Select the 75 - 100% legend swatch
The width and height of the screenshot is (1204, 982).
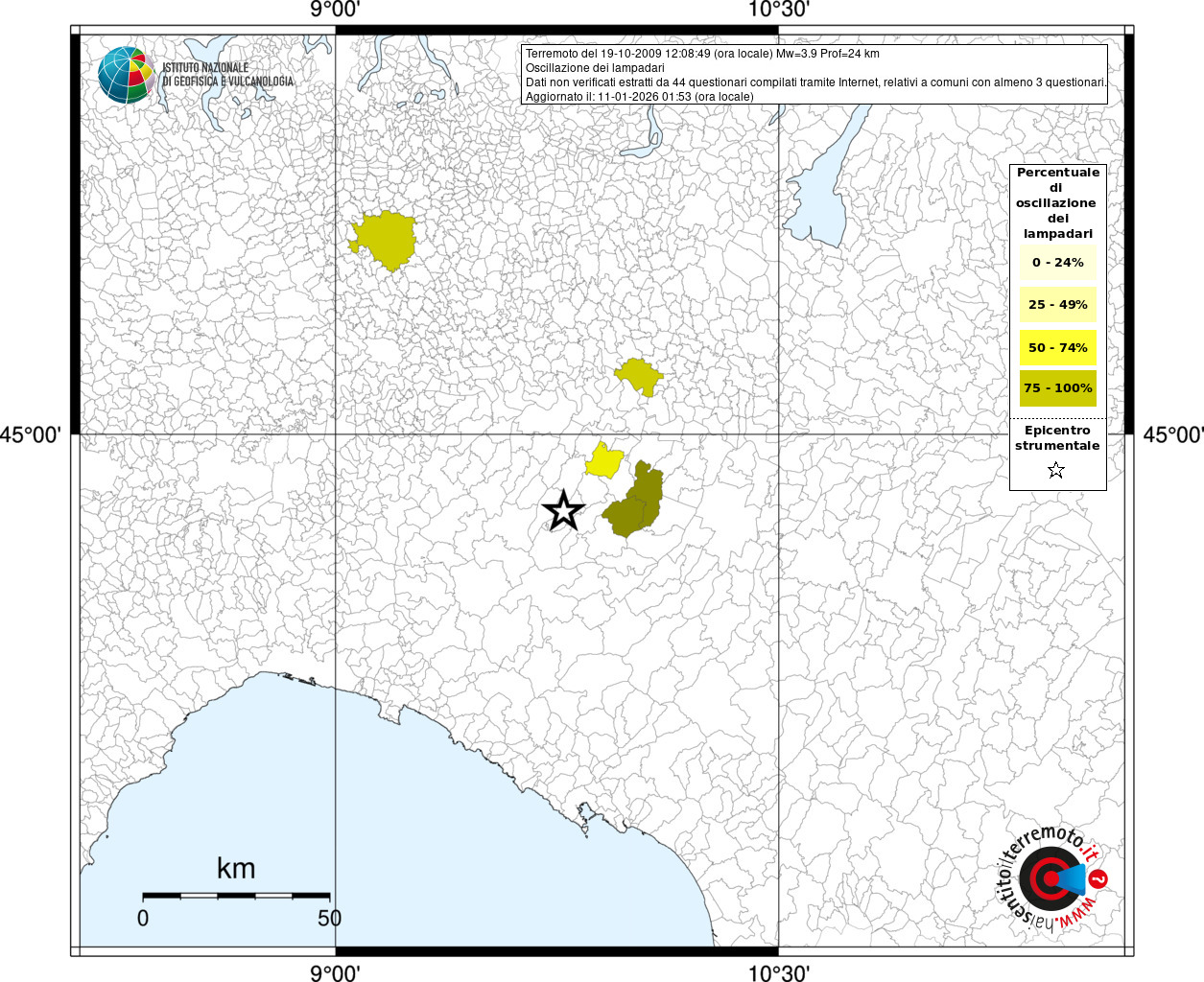point(1058,388)
